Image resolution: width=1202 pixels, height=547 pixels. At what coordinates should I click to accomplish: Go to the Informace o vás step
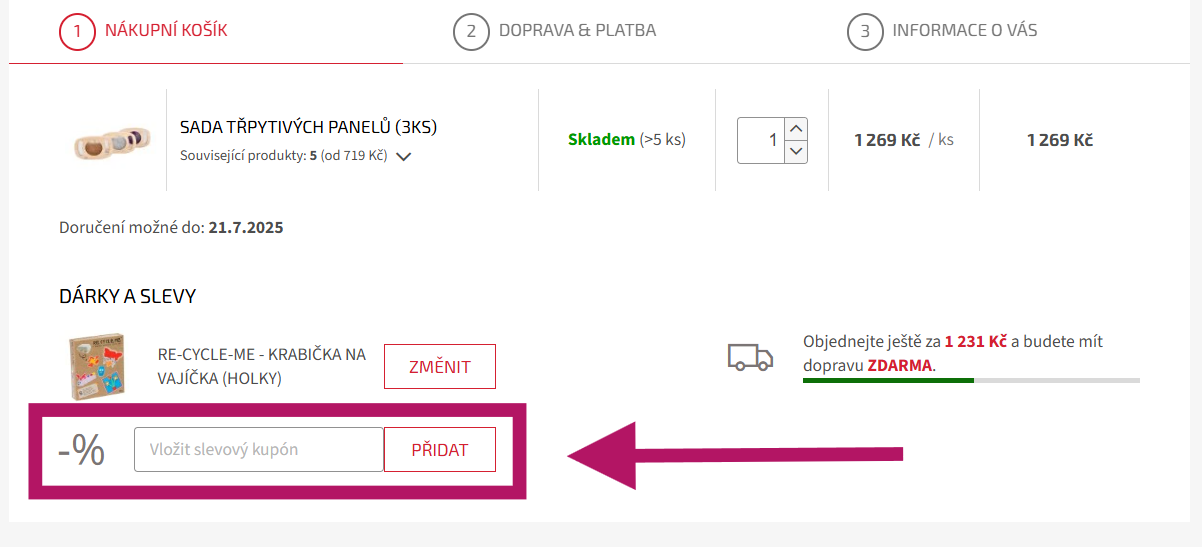pos(964,30)
